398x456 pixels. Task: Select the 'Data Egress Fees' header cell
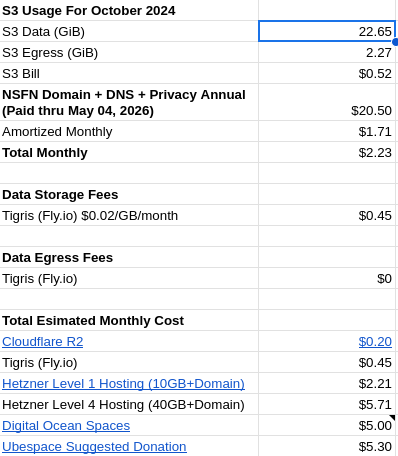(129, 257)
